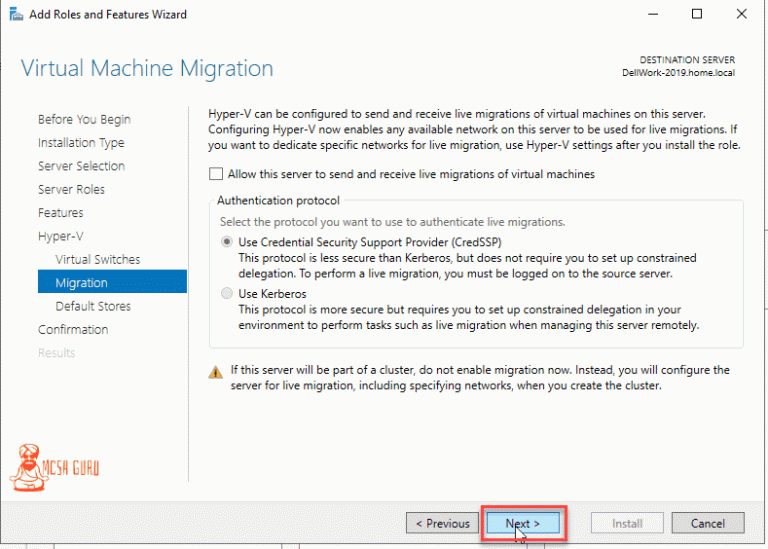Go to Before You Begin step
768x549 pixels.
[x=84, y=119]
